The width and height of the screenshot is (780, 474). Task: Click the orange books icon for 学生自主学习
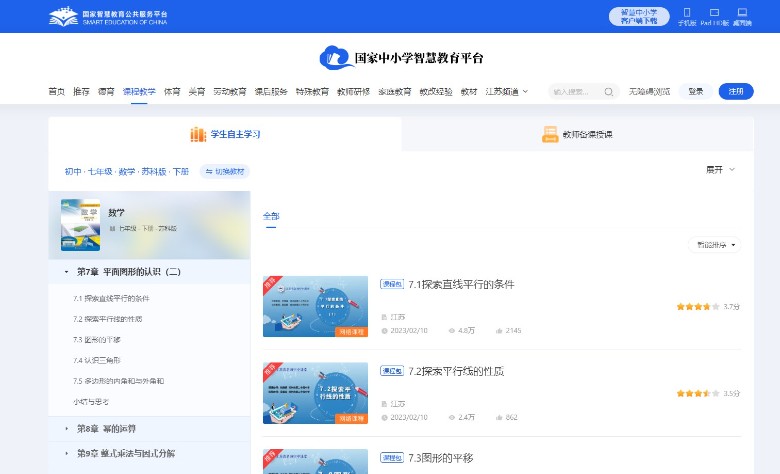click(x=198, y=134)
